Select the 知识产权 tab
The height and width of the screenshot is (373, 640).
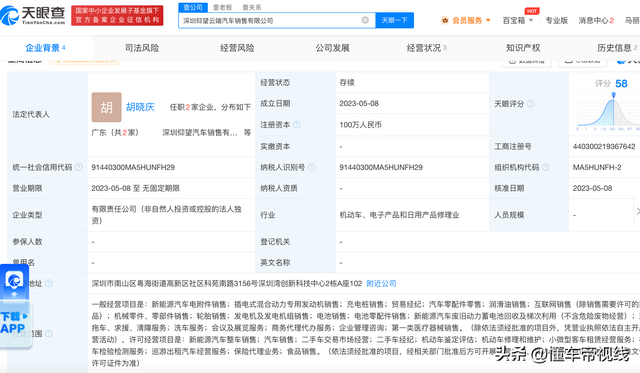pos(523,48)
